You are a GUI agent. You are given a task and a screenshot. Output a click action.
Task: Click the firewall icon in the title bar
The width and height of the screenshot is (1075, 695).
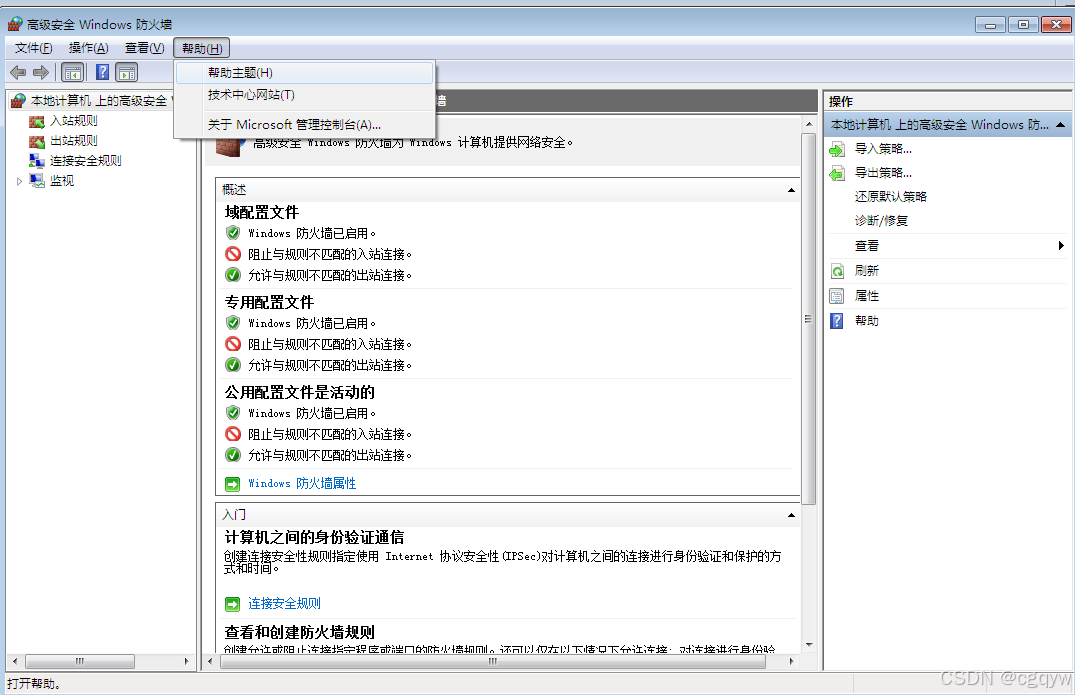[15, 25]
